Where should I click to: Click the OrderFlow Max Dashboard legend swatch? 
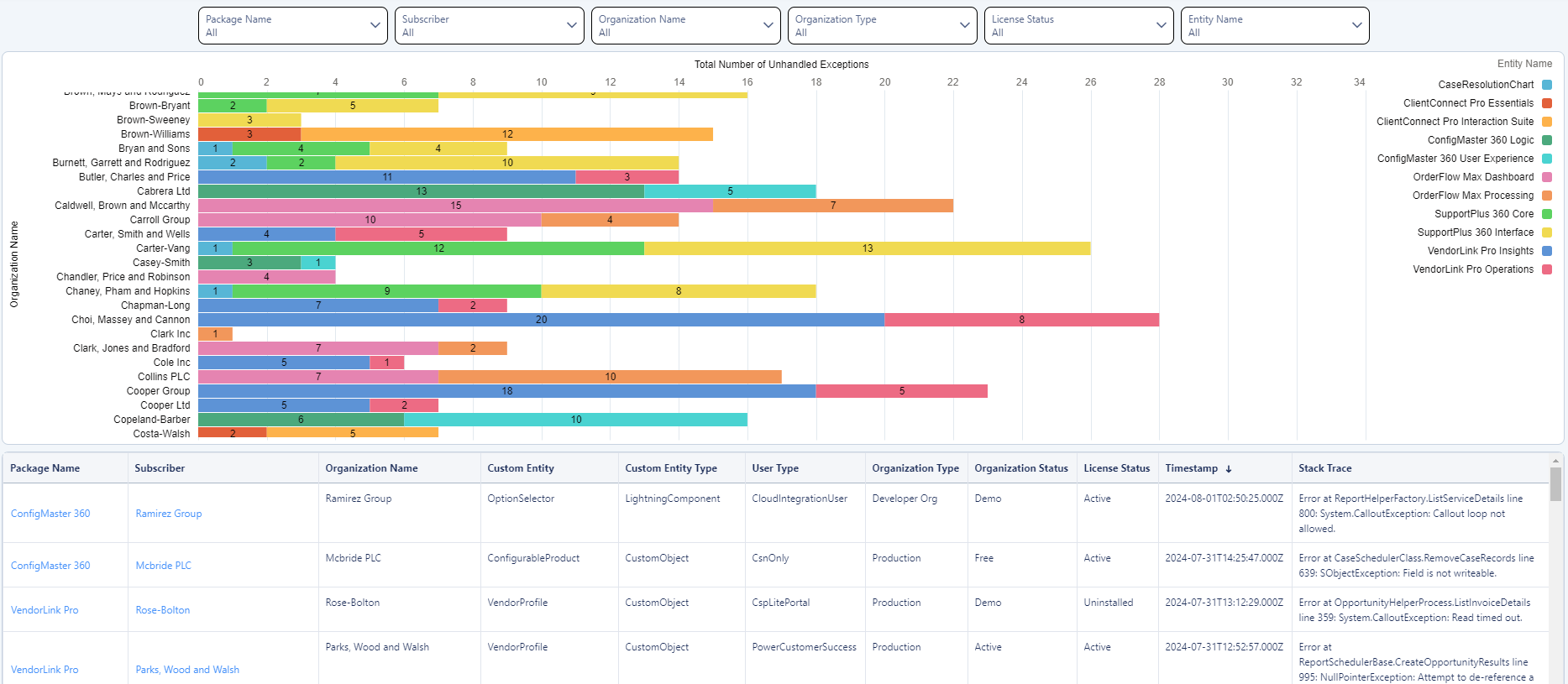tap(1547, 177)
